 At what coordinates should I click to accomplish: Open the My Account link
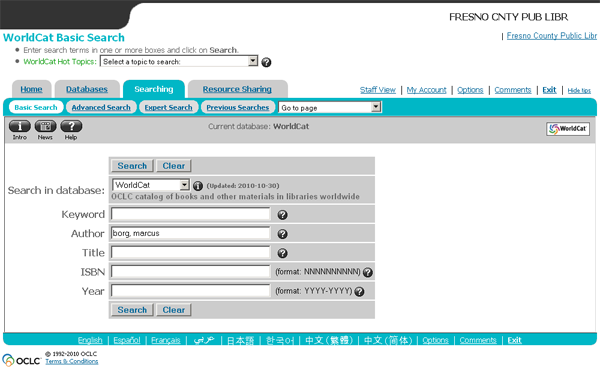pos(426,90)
